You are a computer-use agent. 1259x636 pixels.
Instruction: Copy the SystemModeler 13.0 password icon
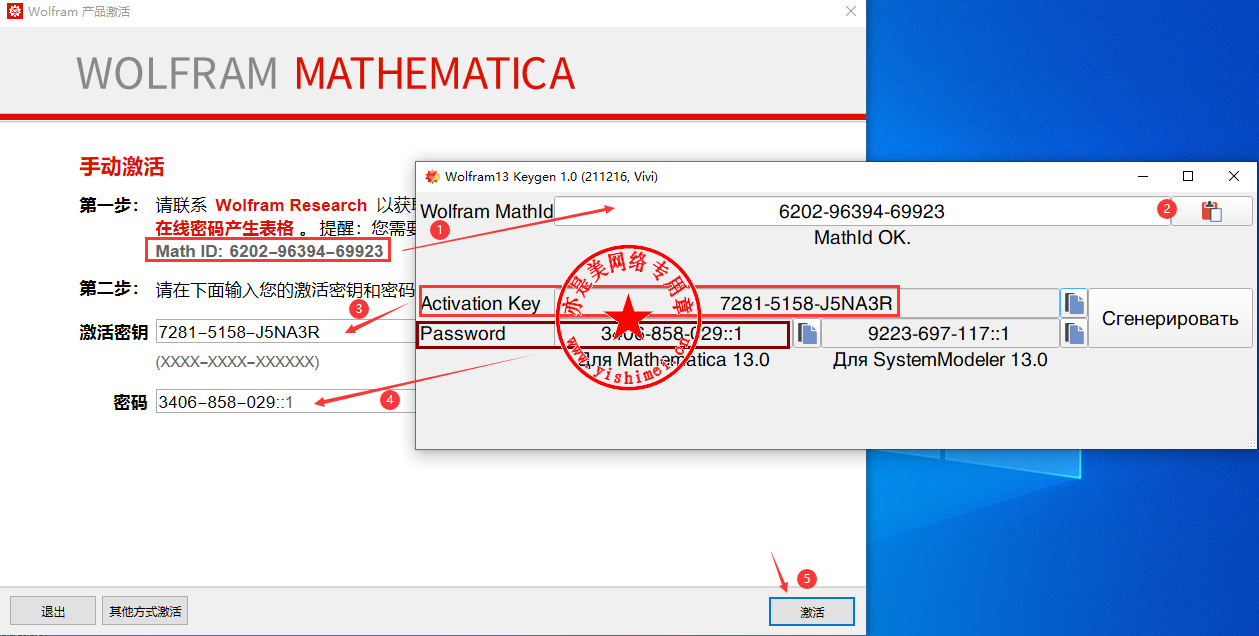click(1074, 333)
